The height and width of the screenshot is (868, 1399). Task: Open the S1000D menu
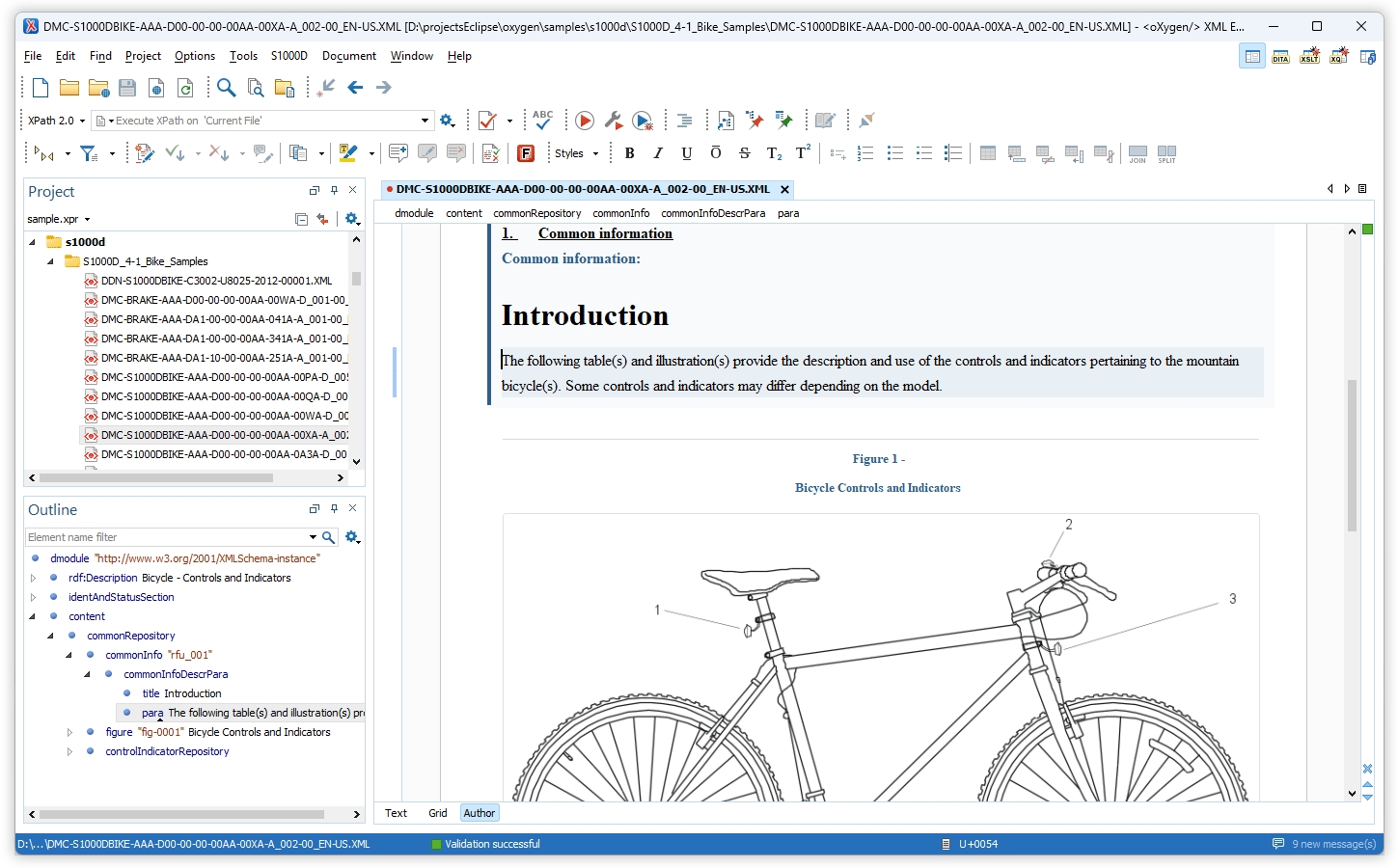click(x=288, y=55)
